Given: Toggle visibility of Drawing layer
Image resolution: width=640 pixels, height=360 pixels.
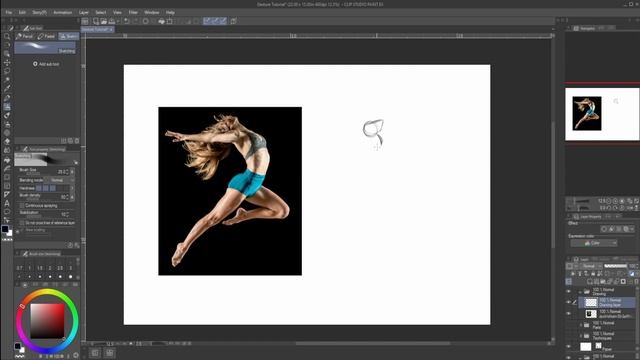Looking at the screenshot, I should [569, 302].
